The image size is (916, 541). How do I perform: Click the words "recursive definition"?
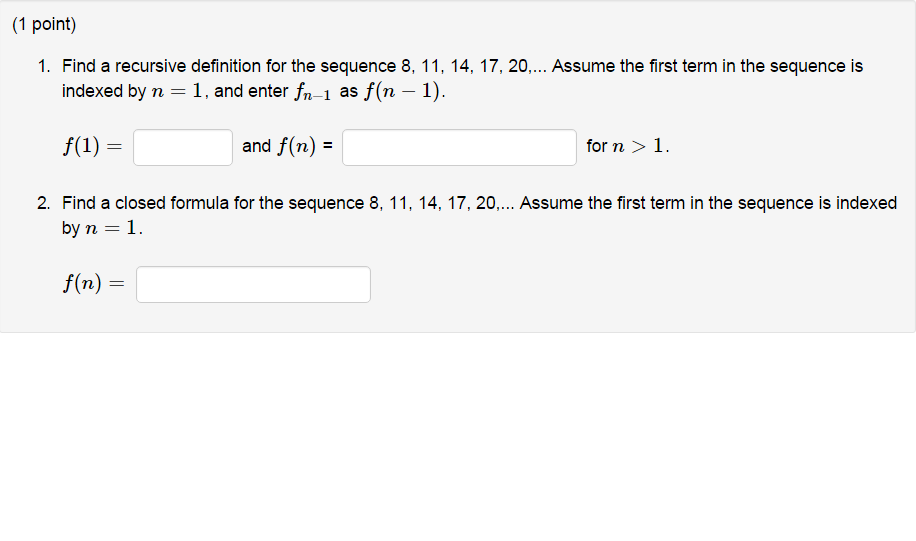(x=188, y=66)
